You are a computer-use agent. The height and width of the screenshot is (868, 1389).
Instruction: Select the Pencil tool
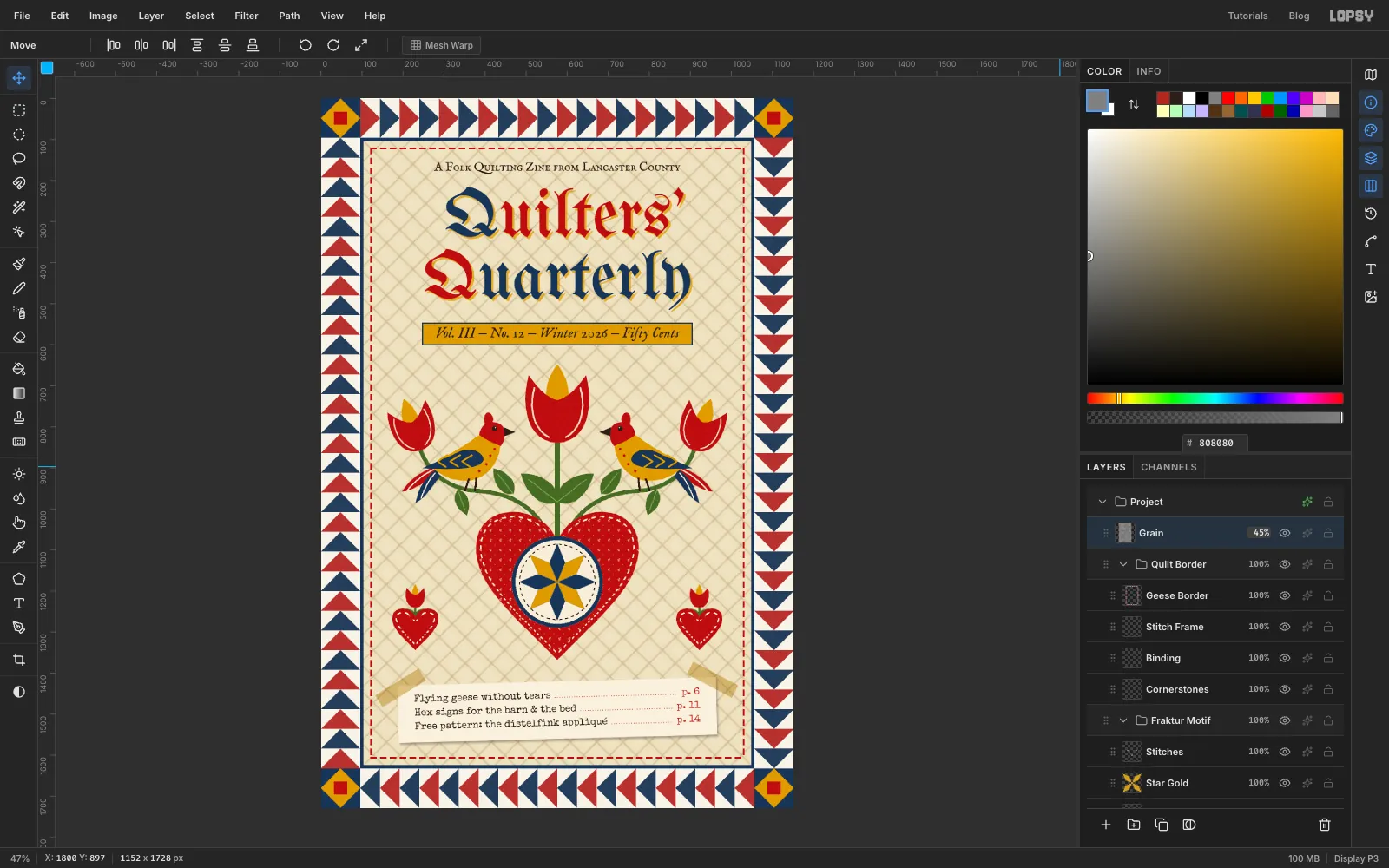18,288
